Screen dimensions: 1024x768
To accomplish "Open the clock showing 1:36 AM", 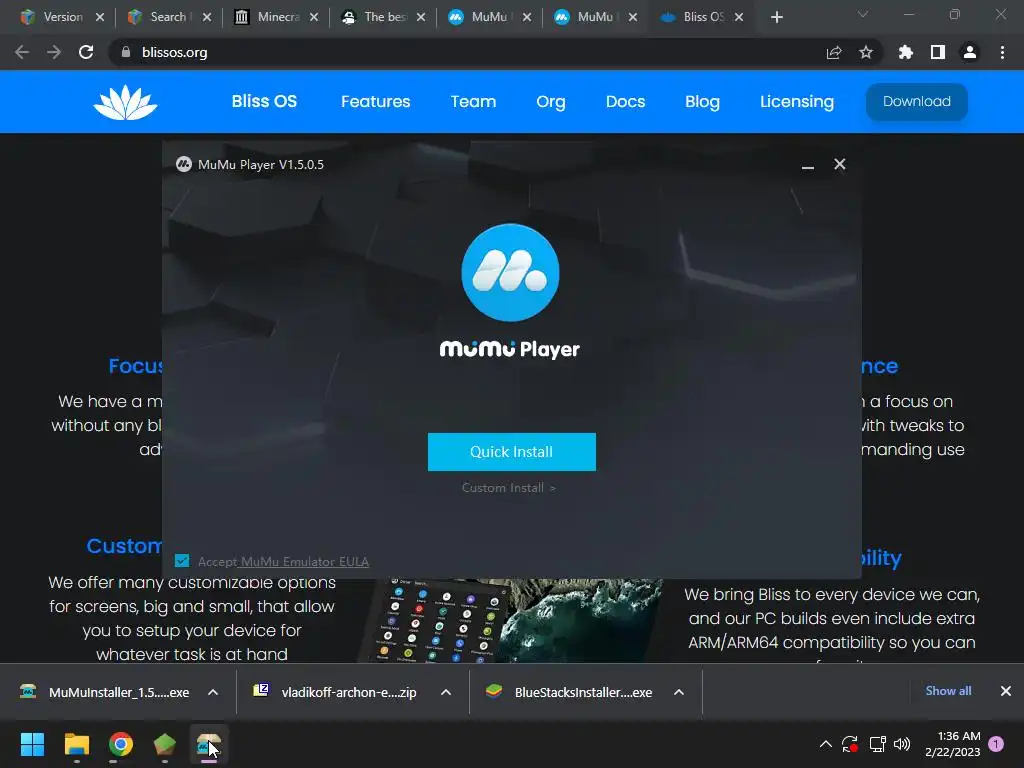I will click(953, 744).
